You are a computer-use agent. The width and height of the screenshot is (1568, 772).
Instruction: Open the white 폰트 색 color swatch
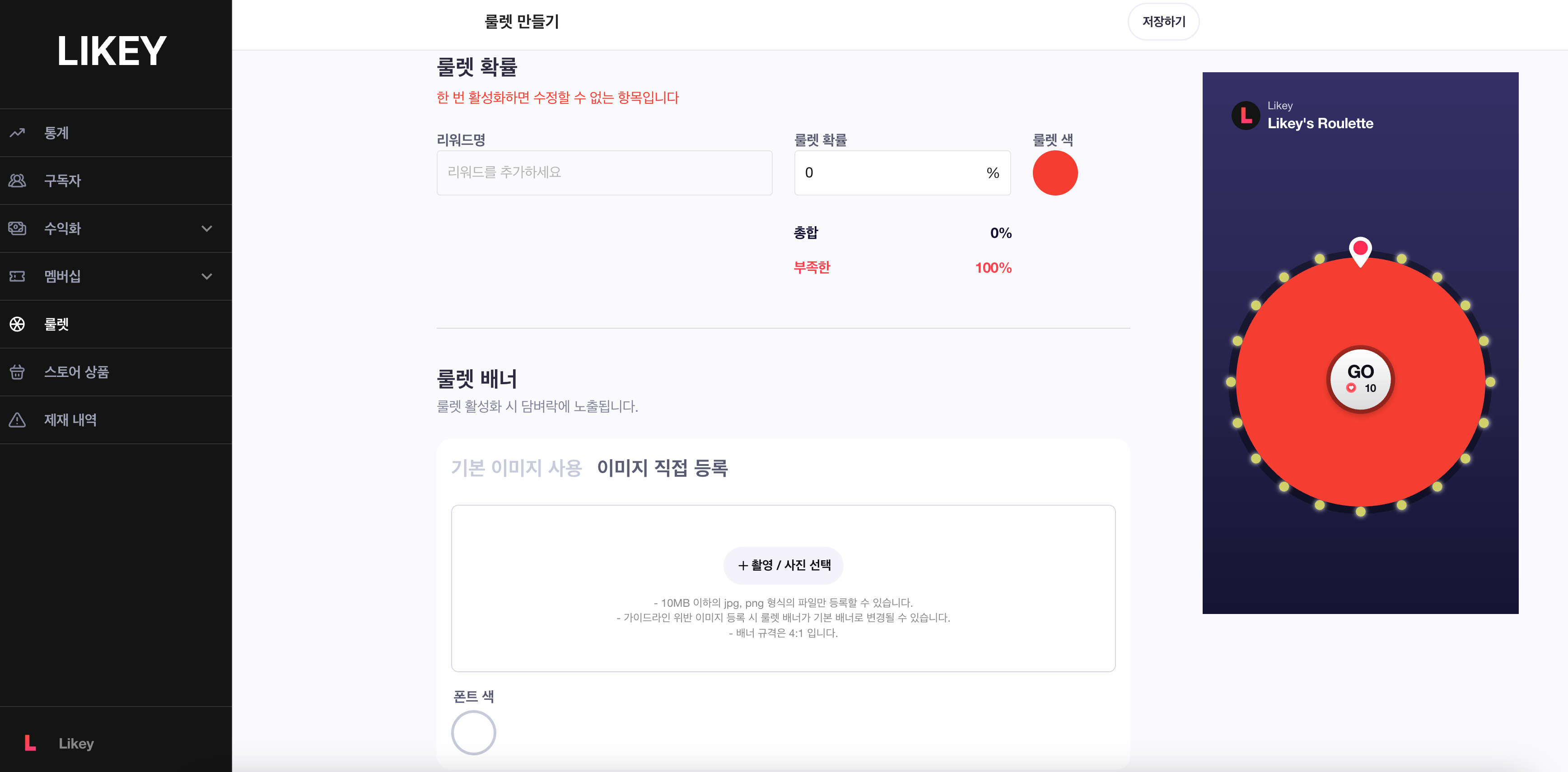point(473,732)
